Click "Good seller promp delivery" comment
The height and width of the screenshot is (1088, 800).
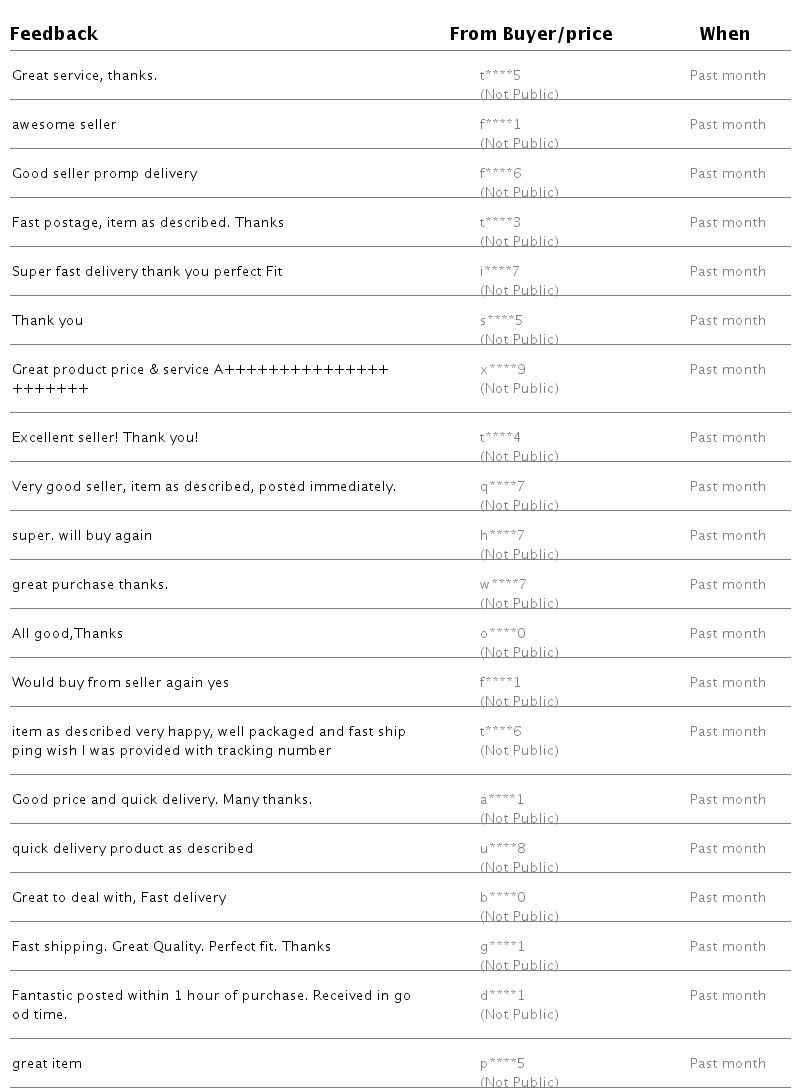[104, 173]
